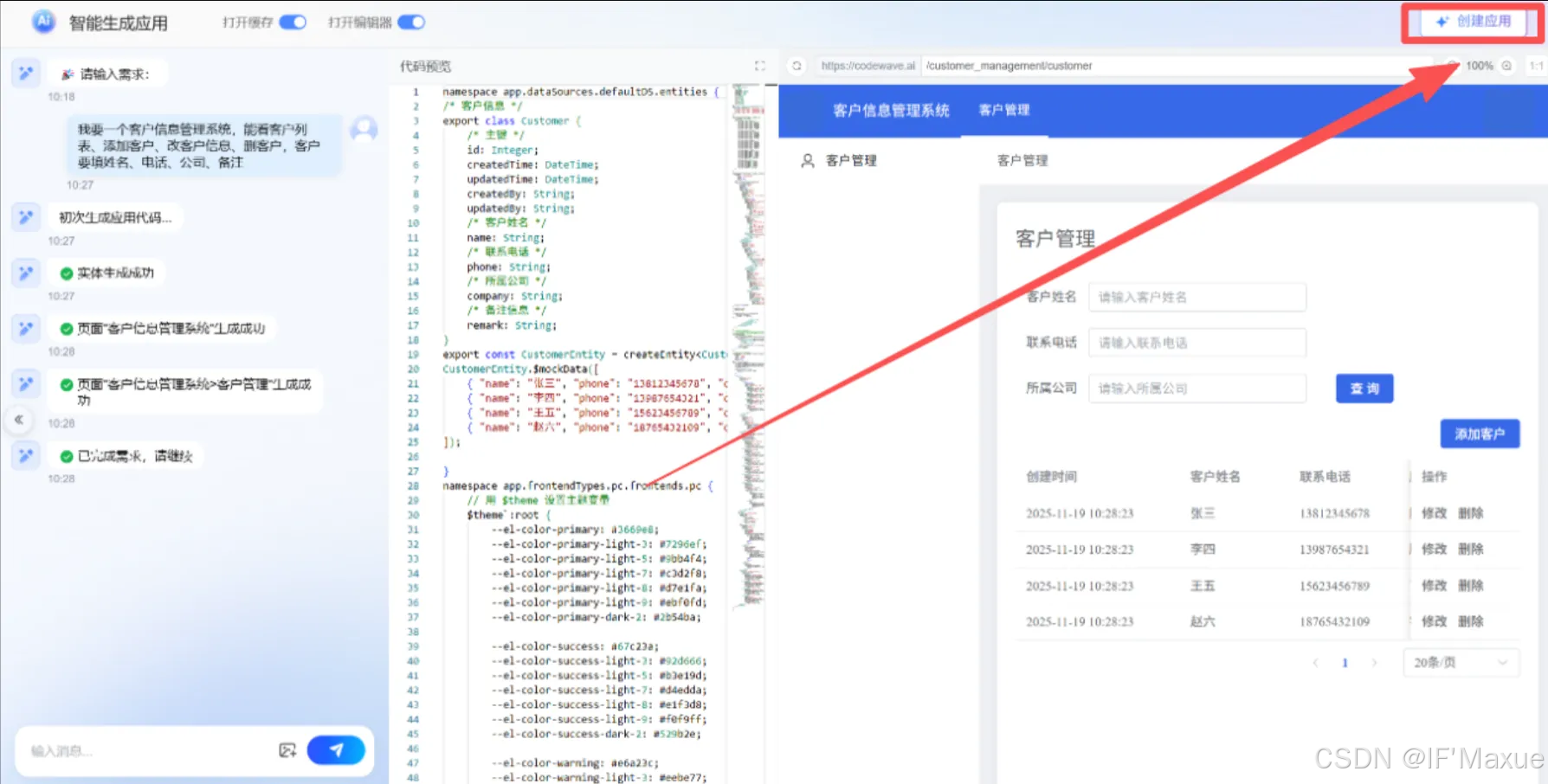
Task: Toggle the 打开编辑器 switch
Action: (411, 22)
